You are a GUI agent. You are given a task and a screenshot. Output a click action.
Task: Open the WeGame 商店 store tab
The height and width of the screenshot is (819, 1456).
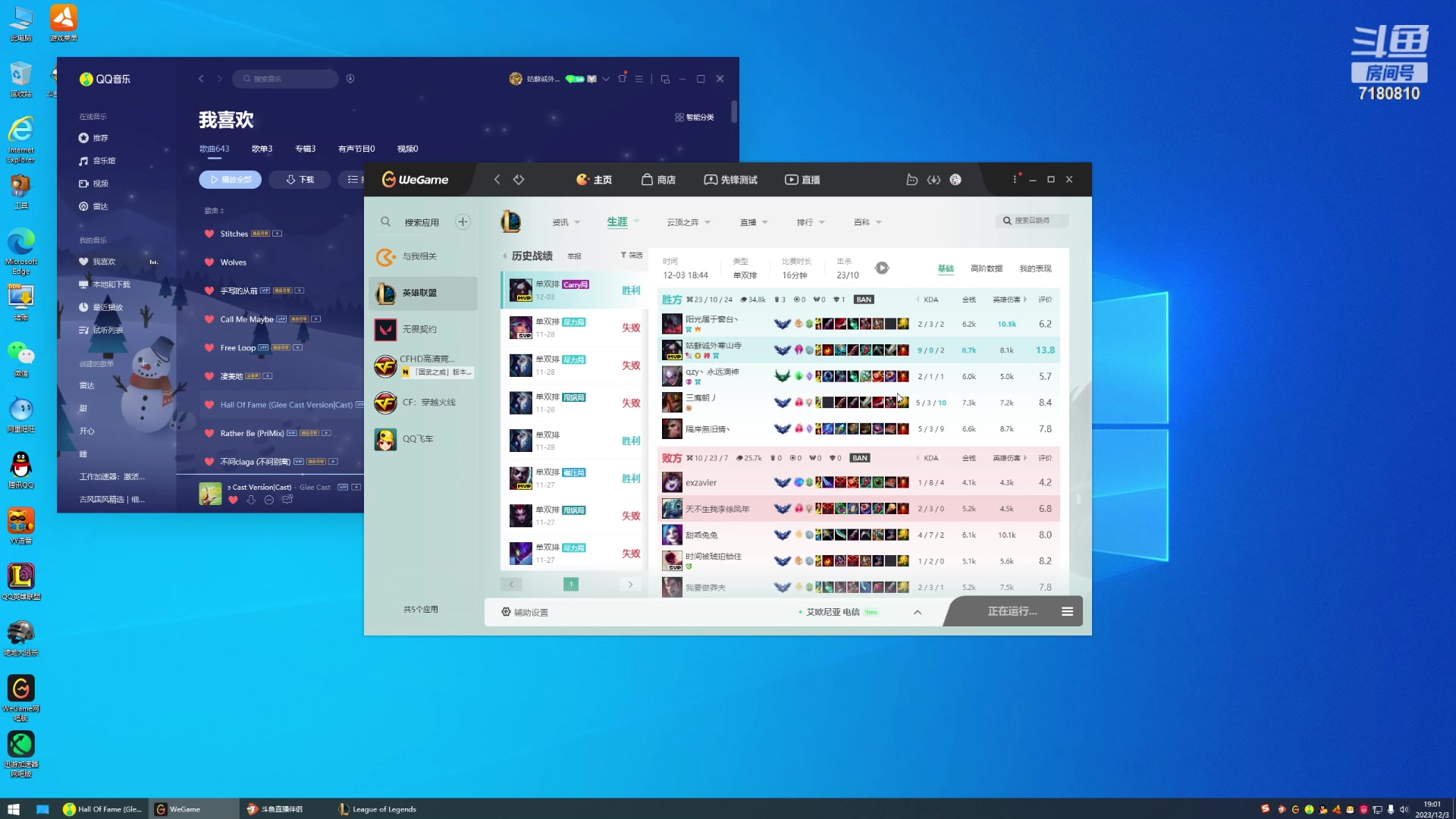tap(658, 180)
